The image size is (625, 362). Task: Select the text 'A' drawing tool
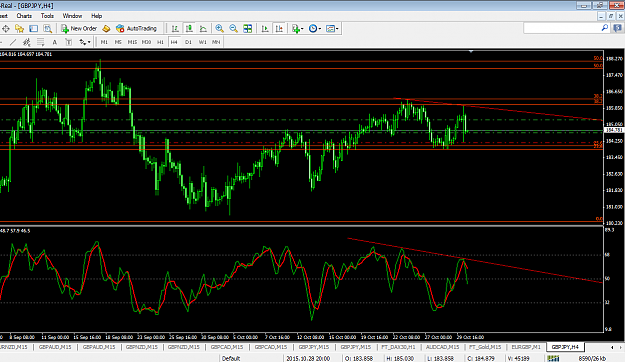pyautogui.click(x=55, y=42)
